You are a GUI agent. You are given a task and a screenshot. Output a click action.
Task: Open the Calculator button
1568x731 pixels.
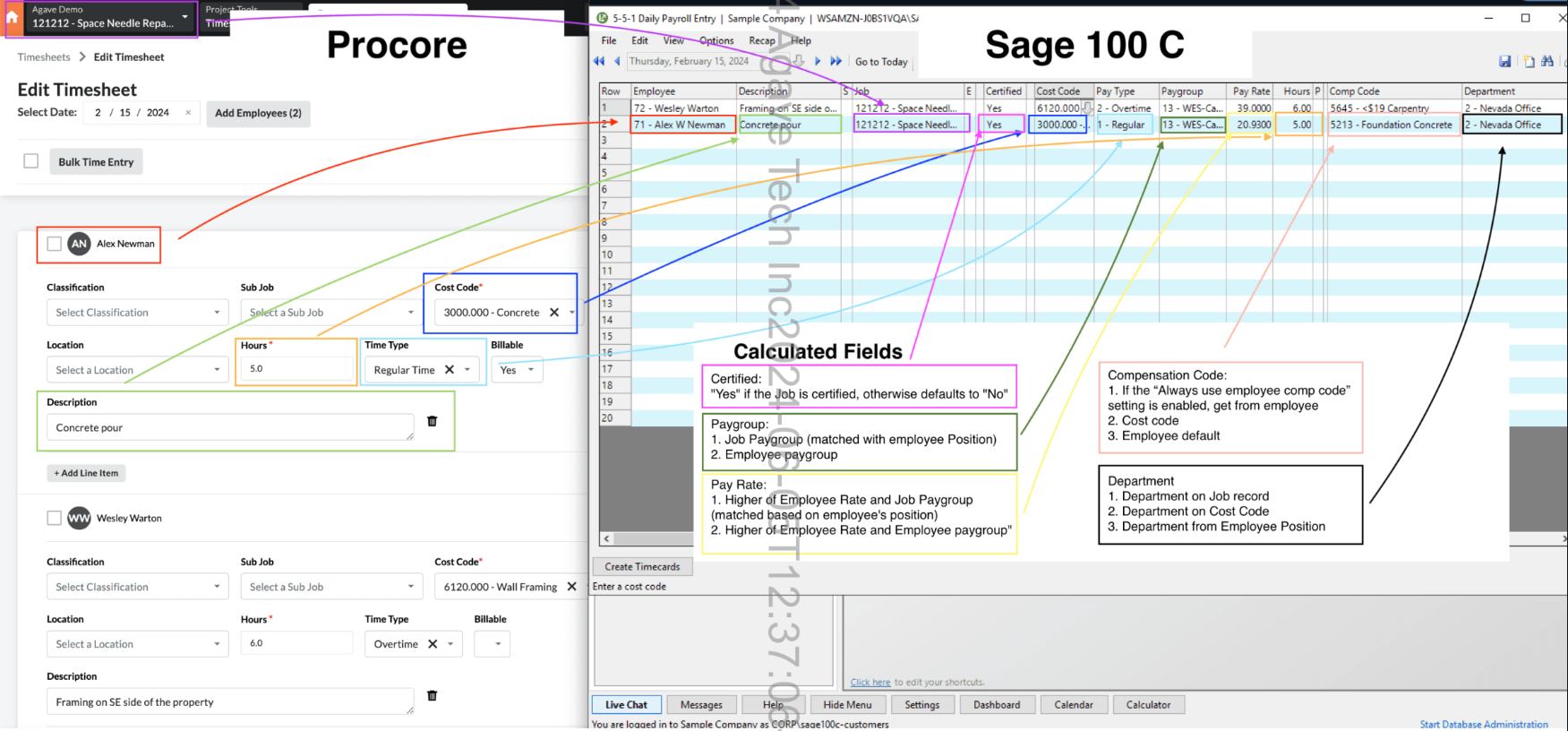[x=1148, y=705]
